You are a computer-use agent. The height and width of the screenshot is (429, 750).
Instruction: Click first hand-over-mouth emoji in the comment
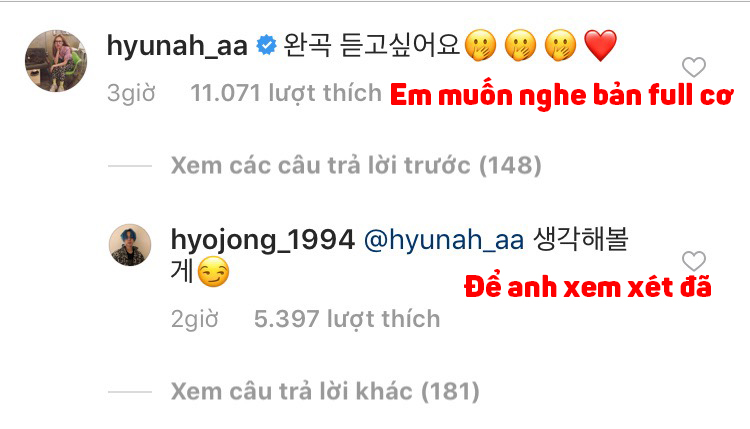[x=481, y=45]
